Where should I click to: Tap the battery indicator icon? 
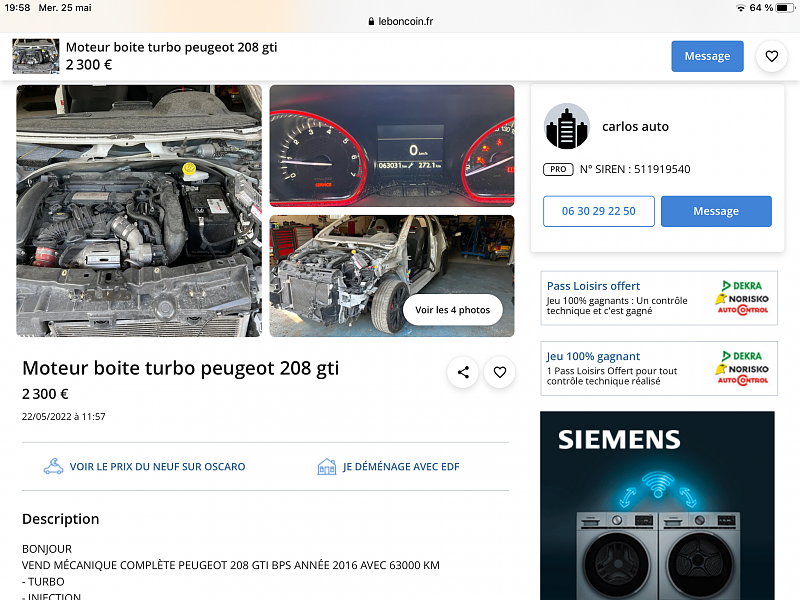(785, 8)
